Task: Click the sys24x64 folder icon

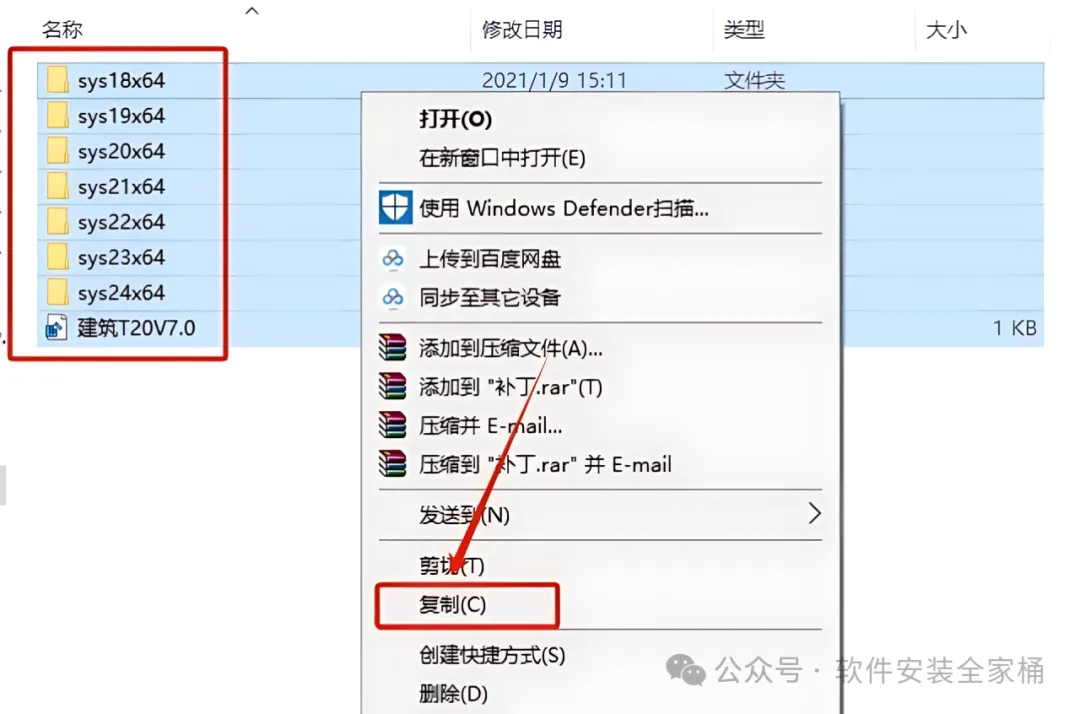Action: tap(57, 293)
